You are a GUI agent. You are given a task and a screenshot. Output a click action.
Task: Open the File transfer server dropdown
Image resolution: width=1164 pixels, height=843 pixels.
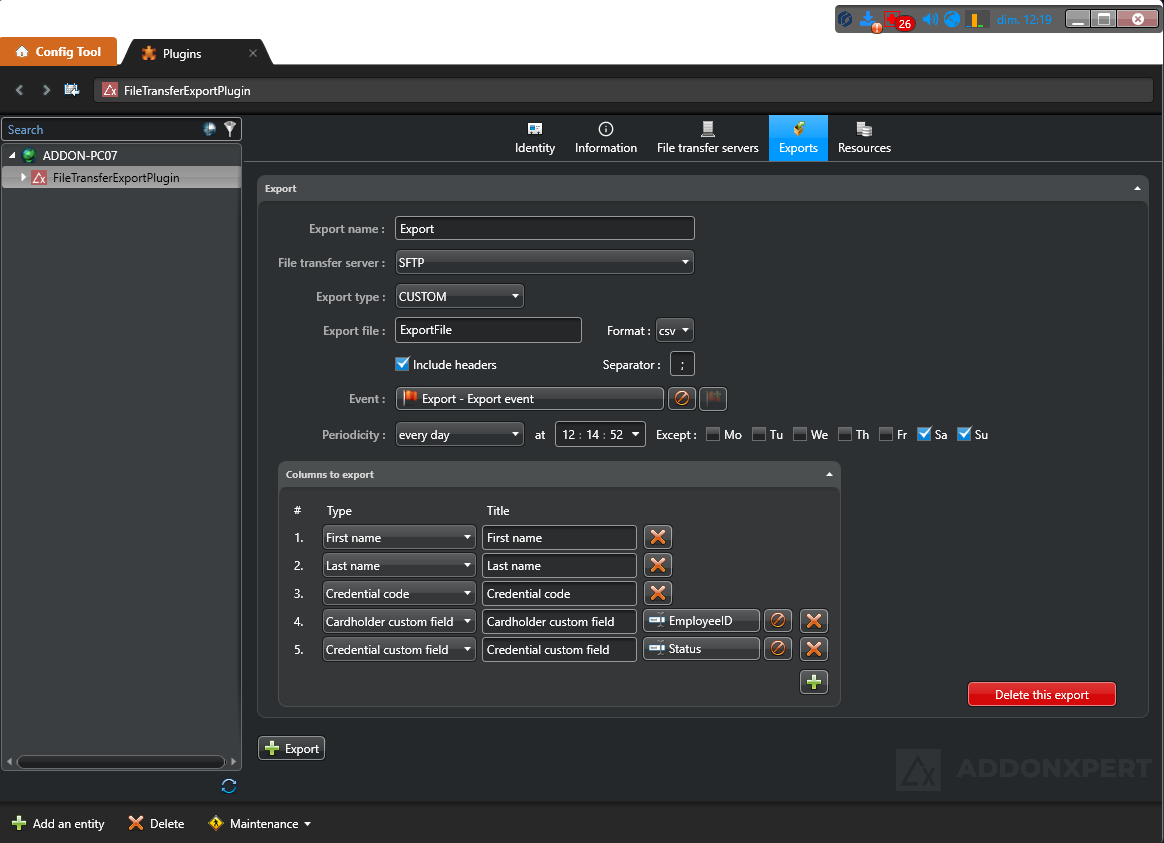pos(544,262)
